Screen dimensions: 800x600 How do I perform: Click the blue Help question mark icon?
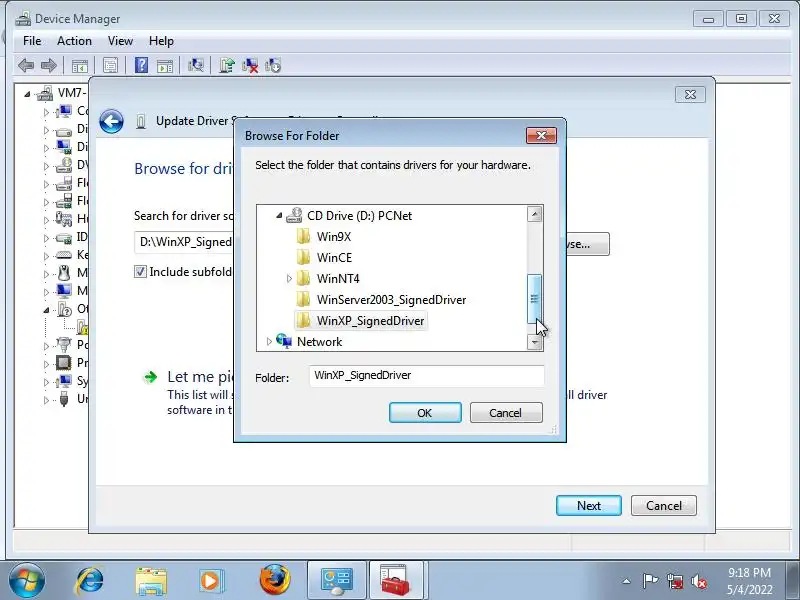141,65
